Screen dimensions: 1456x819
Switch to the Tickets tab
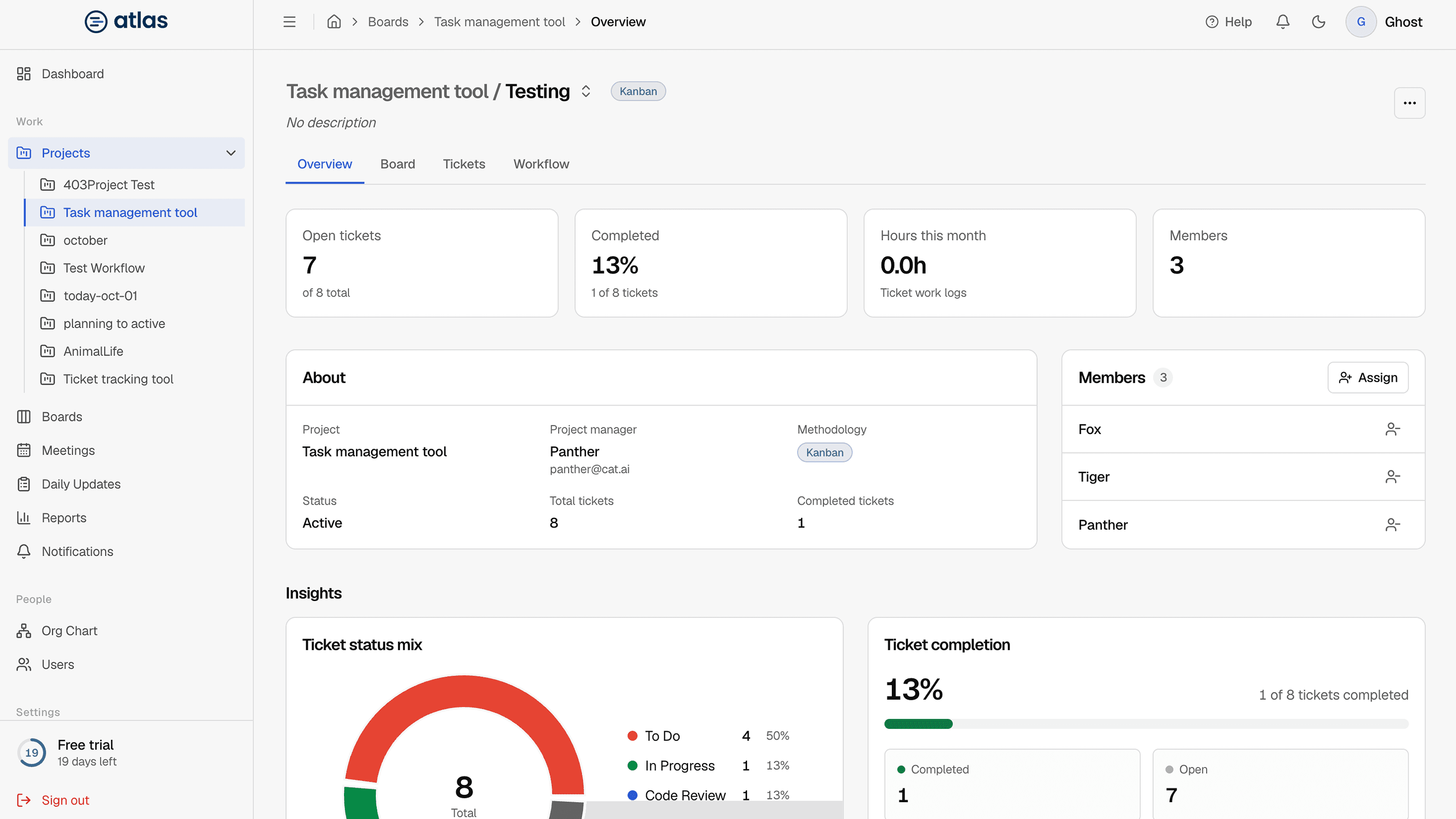tap(464, 164)
